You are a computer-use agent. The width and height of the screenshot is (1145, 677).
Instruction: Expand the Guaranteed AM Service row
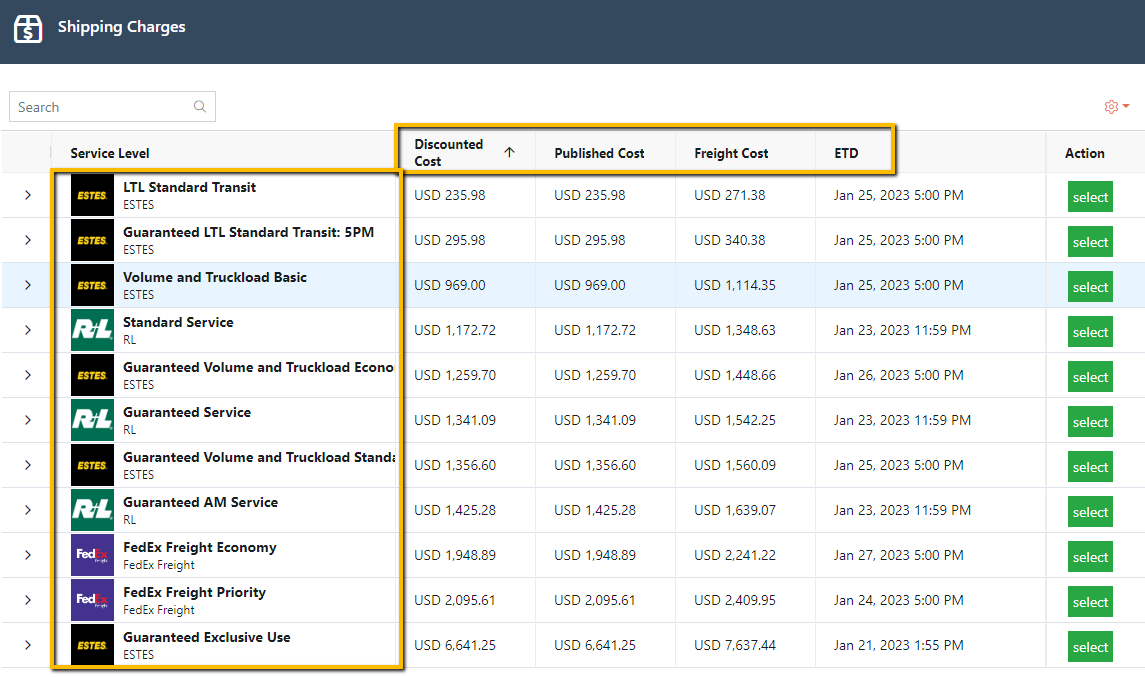(x=28, y=510)
